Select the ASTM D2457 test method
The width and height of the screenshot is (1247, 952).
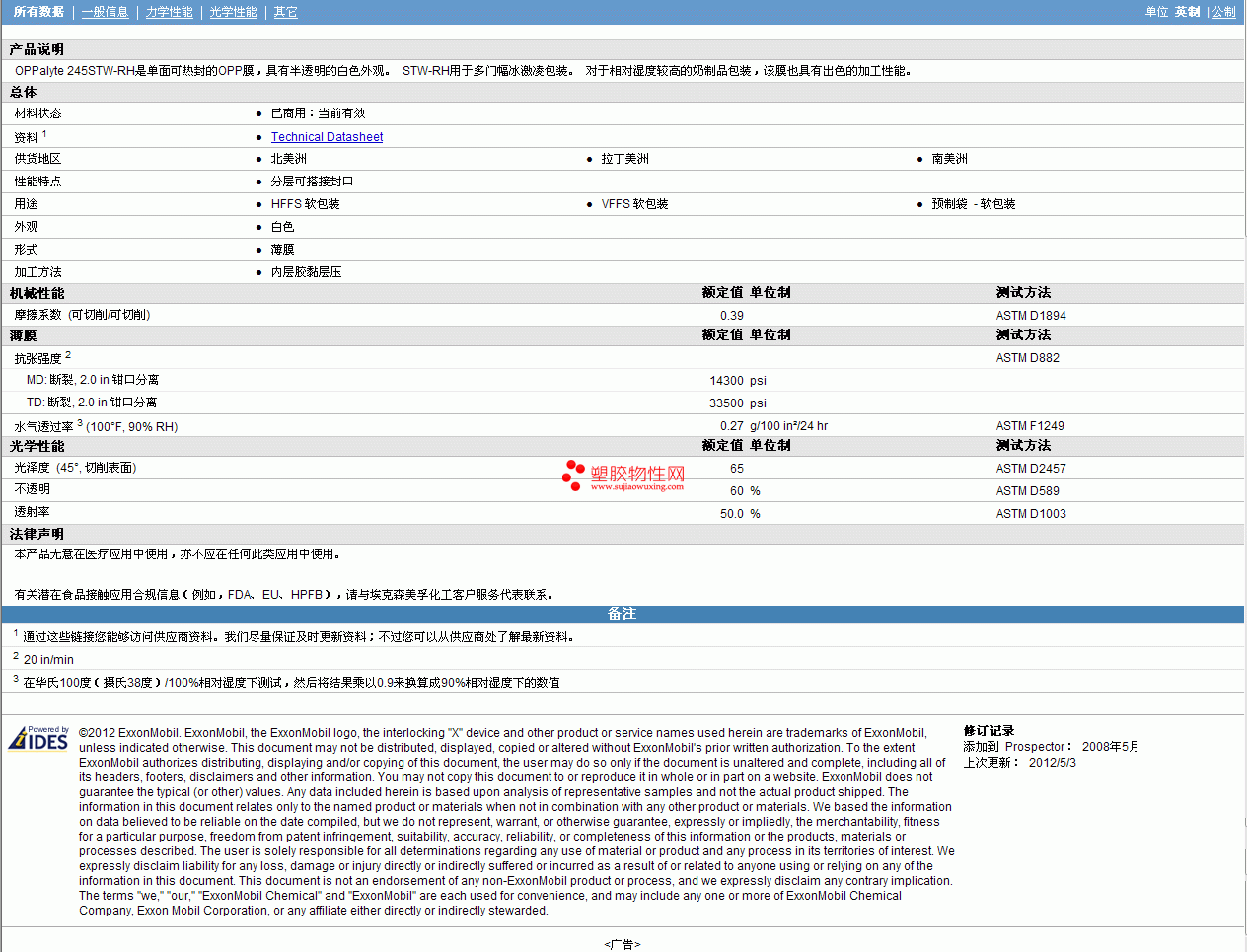click(x=1031, y=469)
